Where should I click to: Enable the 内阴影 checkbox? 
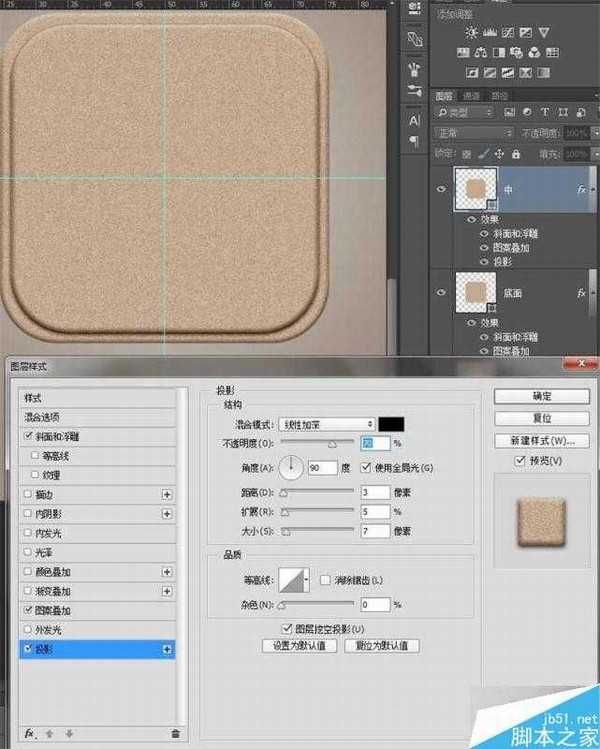(x=28, y=514)
